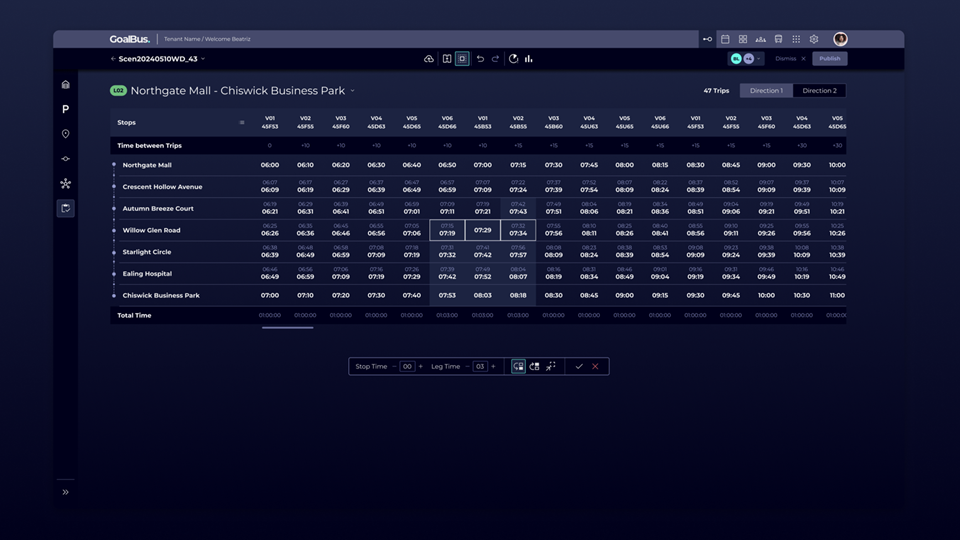Switch to Direction 2 tab
The image size is (960, 540).
pyautogui.click(x=819, y=91)
